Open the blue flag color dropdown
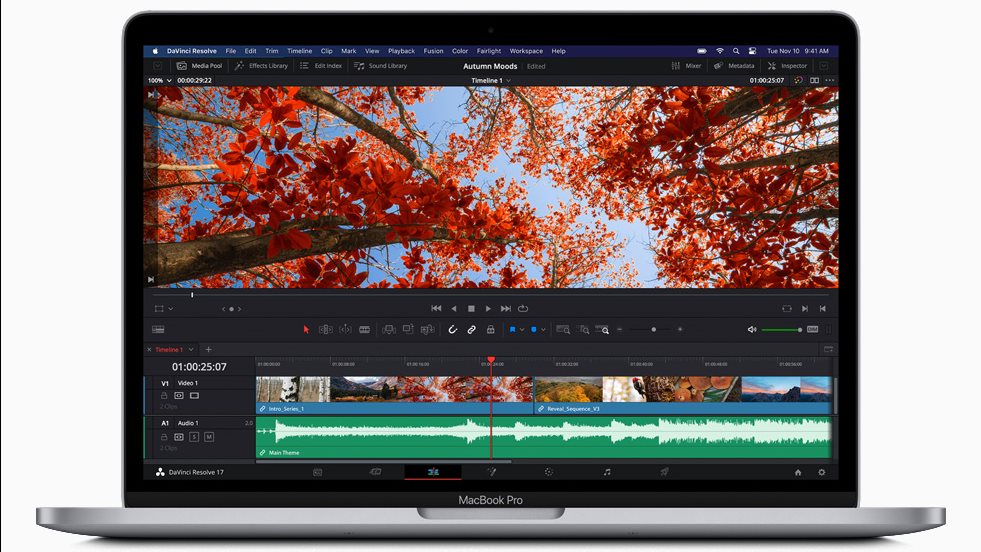The width and height of the screenshot is (981, 552). click(x=521, y=329)
